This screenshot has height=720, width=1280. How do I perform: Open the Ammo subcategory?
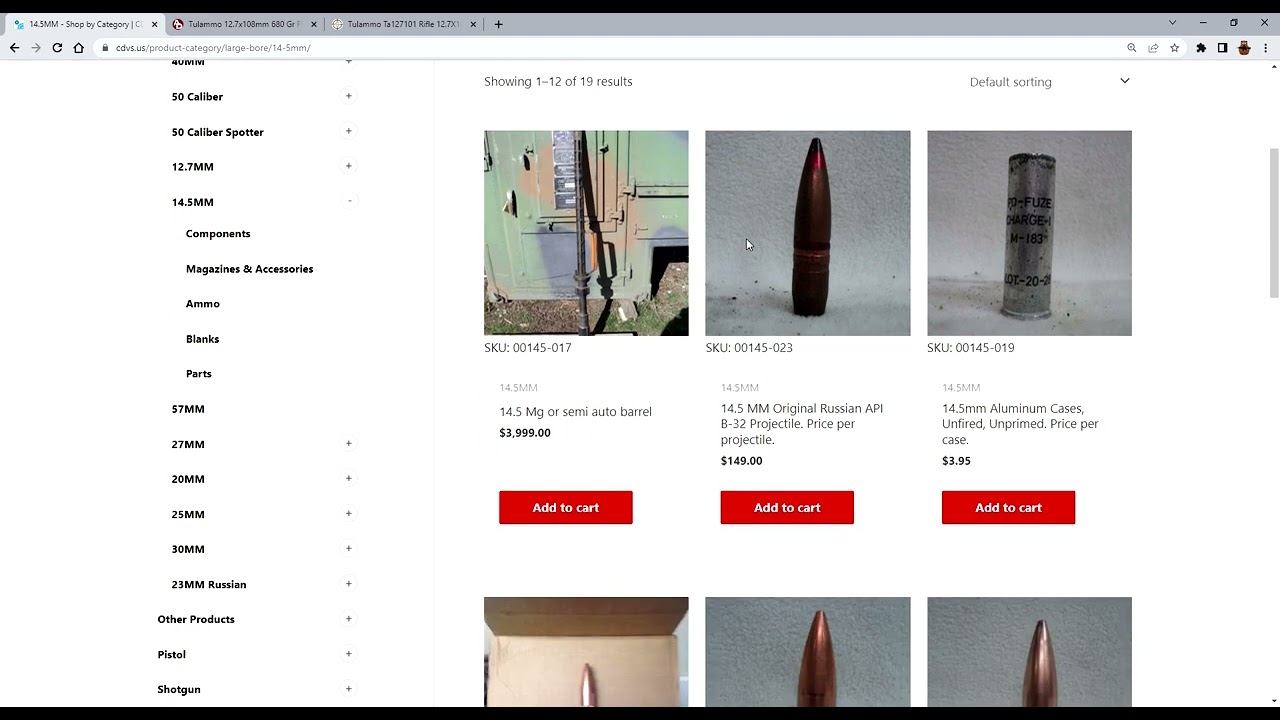202,304
